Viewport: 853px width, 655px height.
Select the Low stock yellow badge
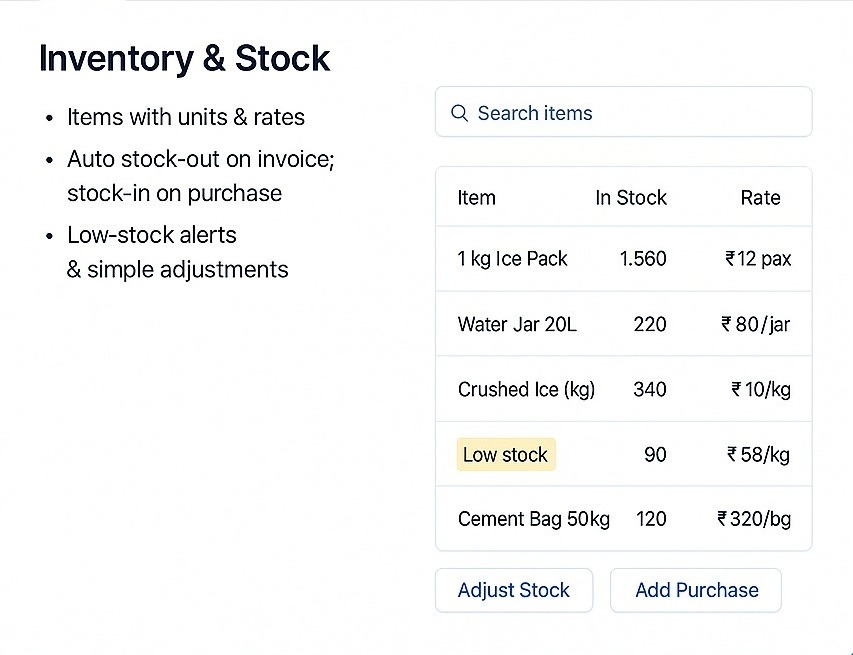click(x=506, y=454)
